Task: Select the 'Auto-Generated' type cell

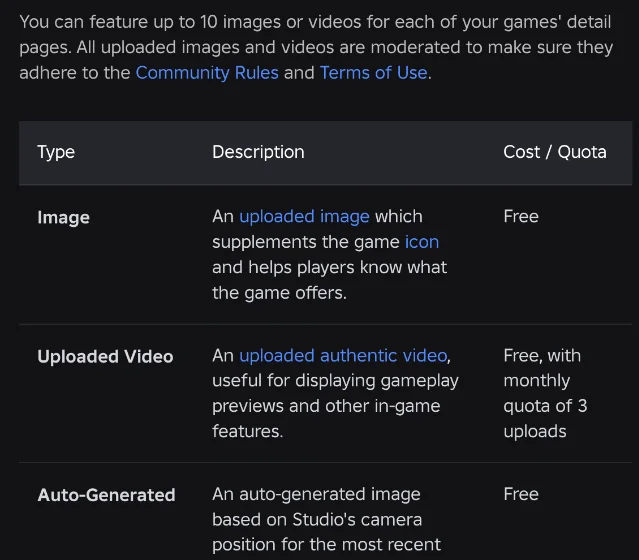Action: tap(106, 495)
